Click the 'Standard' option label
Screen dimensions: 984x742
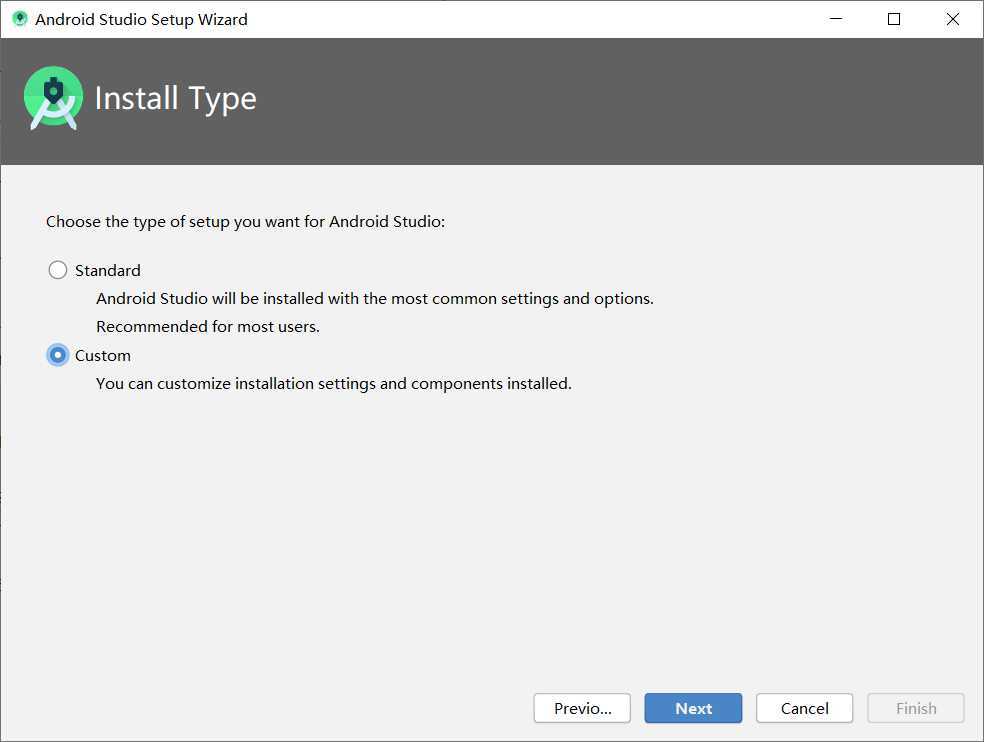(107, 271)
